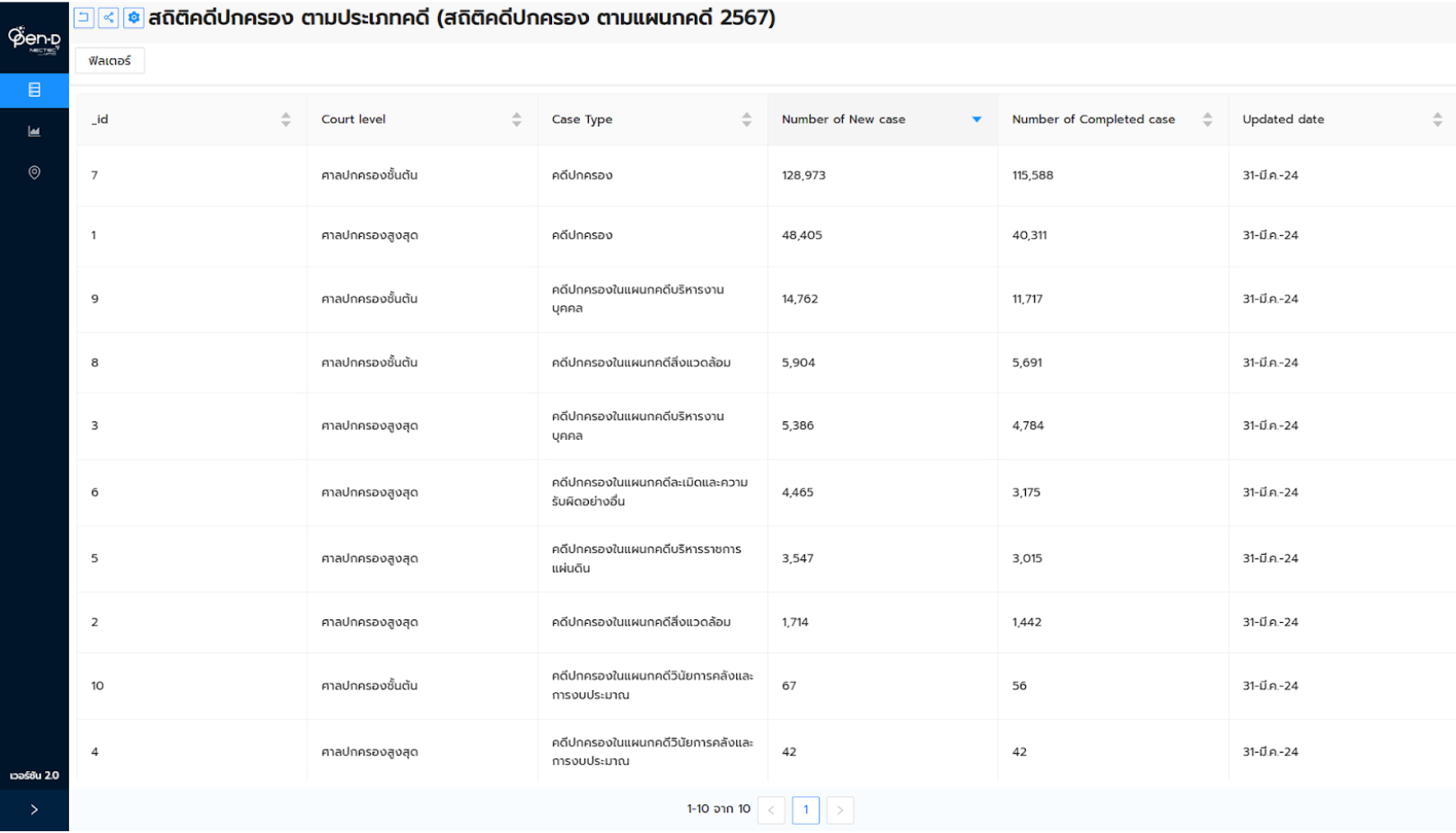The image size is (1456, 833).
Task: Click the row with 128,973 new cases
Action: [x=803, y=176]
